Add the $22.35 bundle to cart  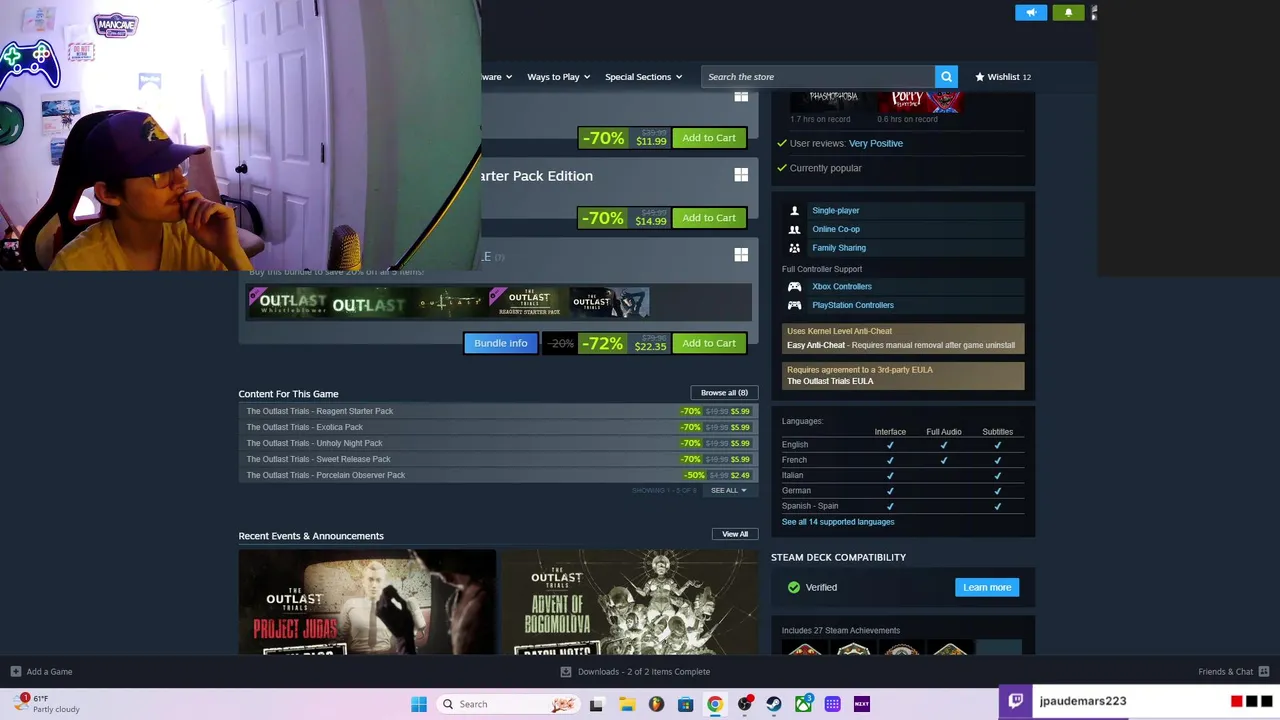click(709, 343)
